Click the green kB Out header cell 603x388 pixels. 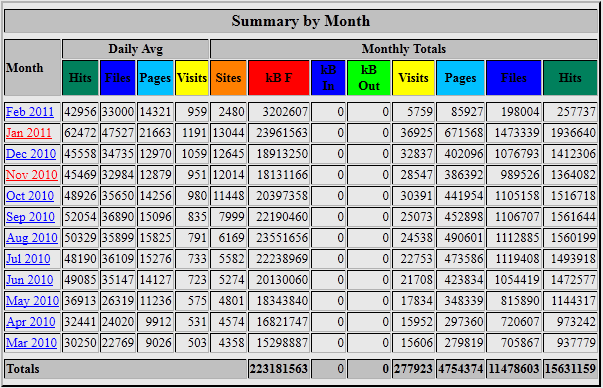coord(369,78)
